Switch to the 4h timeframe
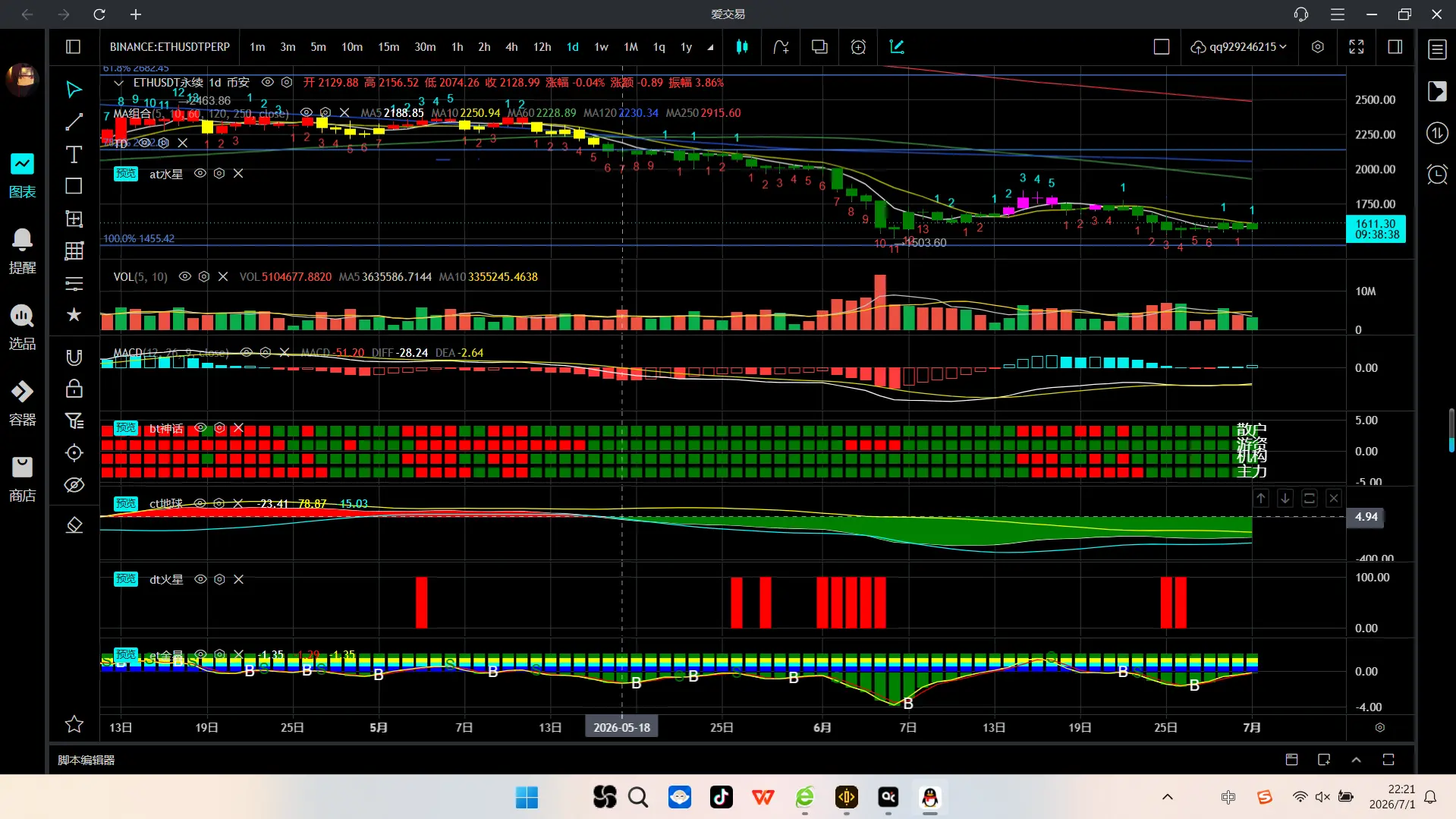 (x=511, y=47)
